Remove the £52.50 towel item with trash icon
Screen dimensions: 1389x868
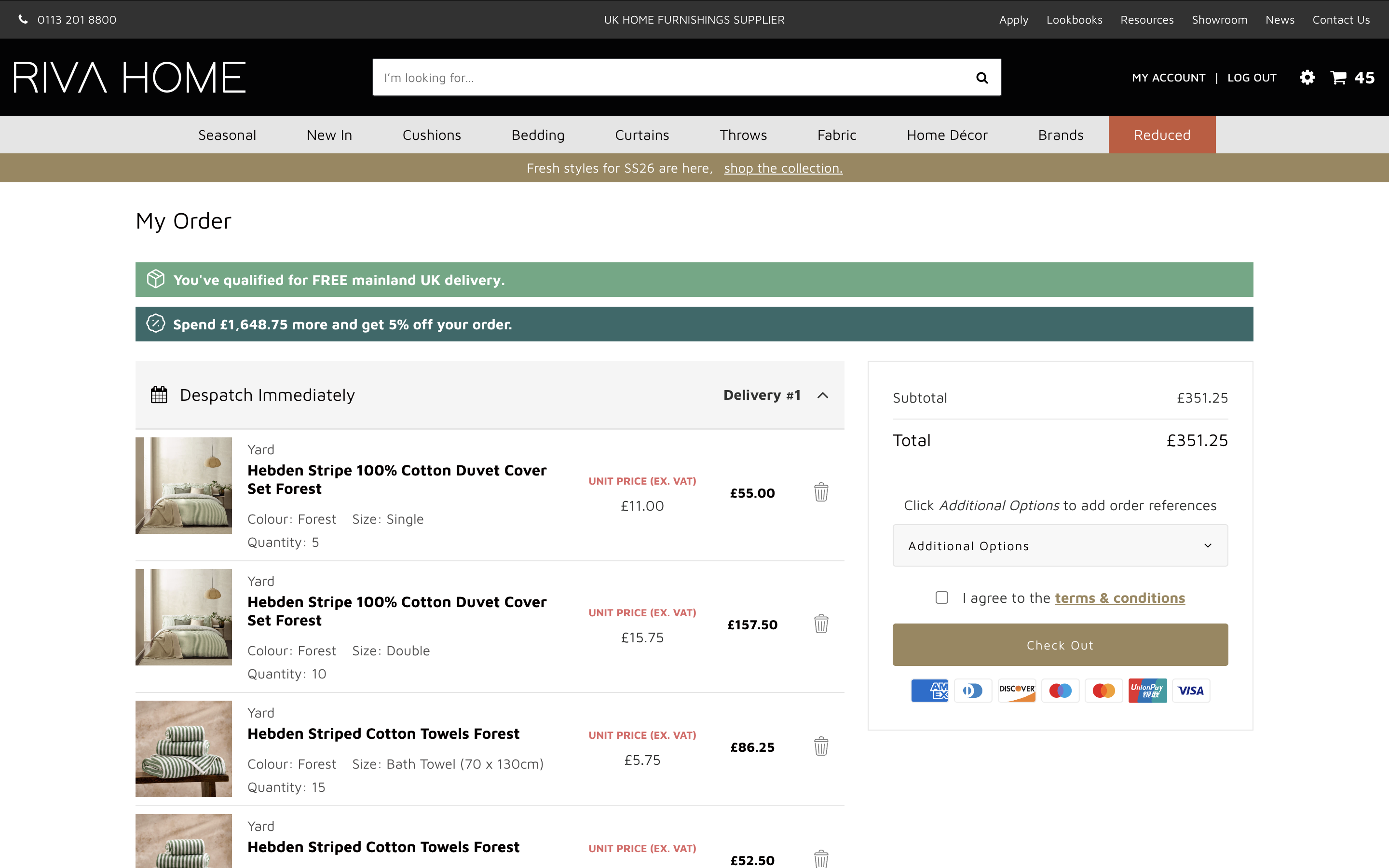click(821, 859)
